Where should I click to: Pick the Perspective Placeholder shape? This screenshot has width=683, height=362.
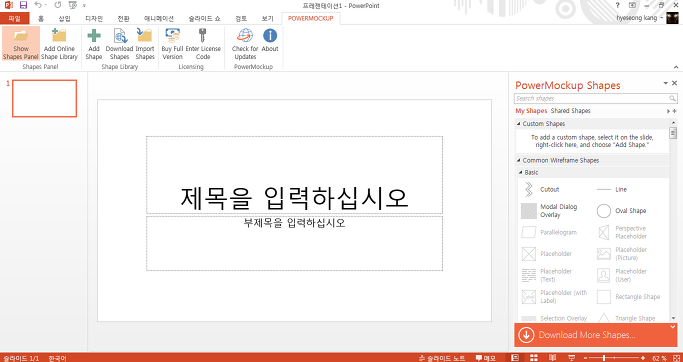pyautogui.click(x=622, y=232)
